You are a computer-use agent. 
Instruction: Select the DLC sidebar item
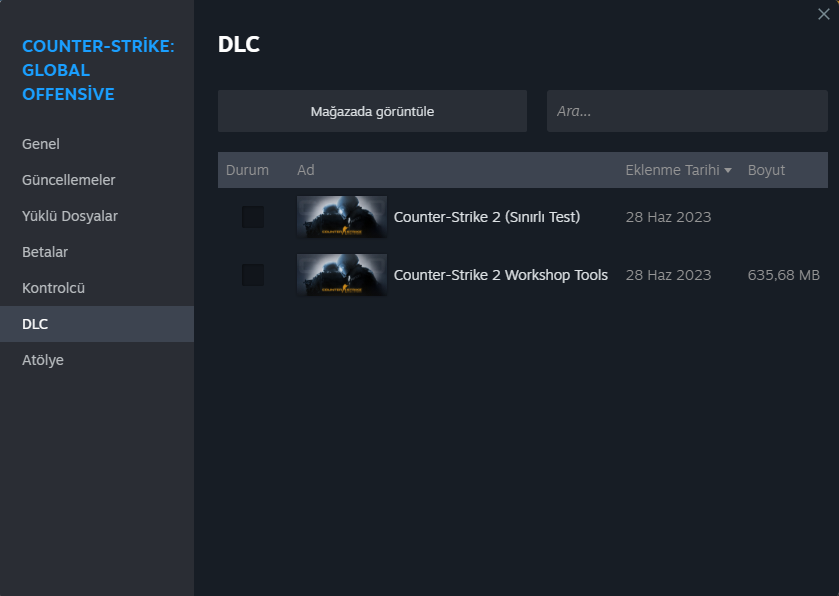coord(97,324)
